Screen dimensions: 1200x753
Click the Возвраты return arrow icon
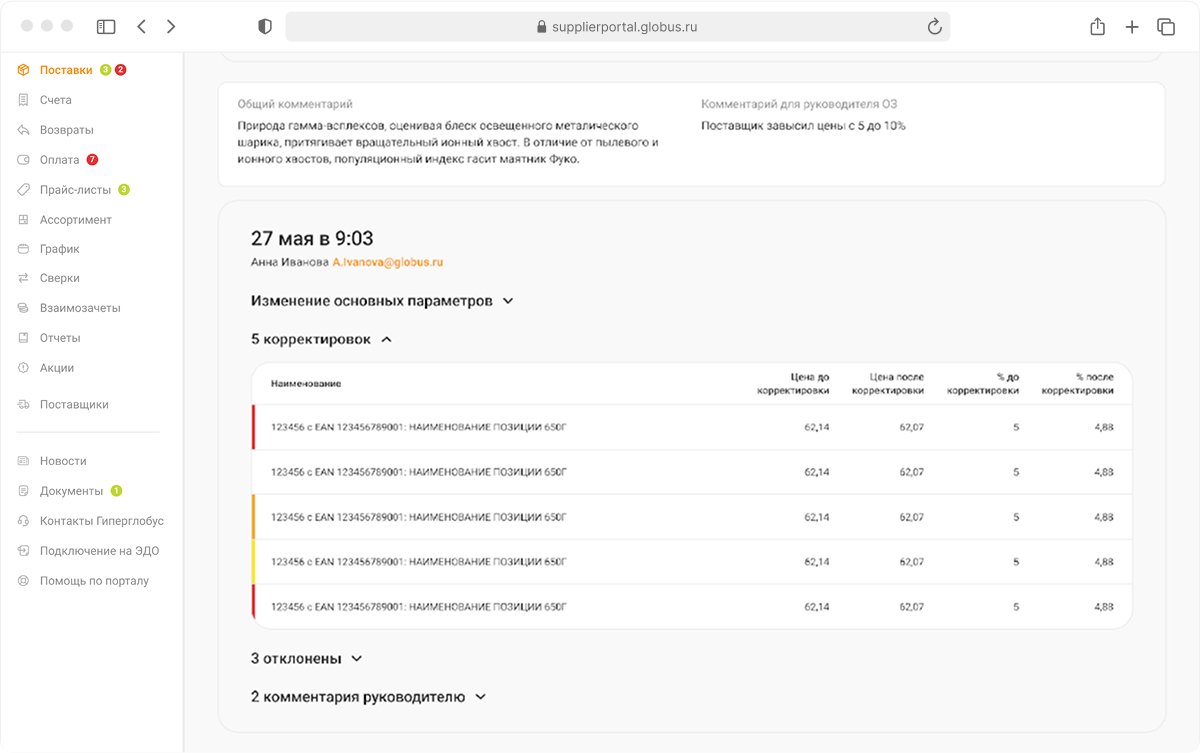pos(23,130)
